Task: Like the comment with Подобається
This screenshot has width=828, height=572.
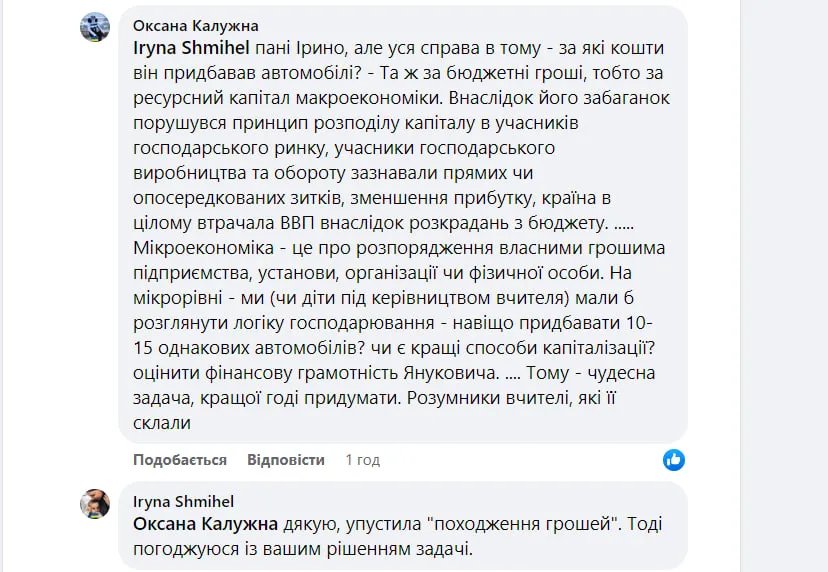Action: (x=180, y=460)
